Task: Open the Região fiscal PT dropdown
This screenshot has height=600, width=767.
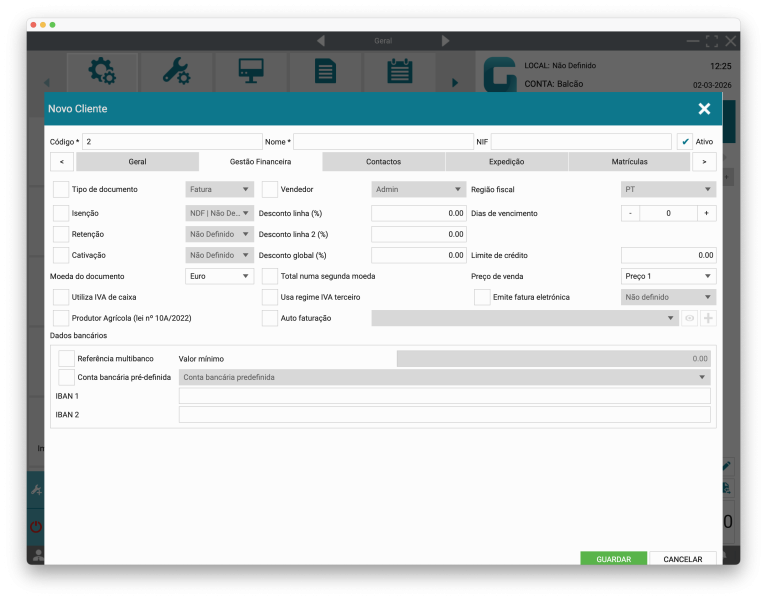Action: (x=667, y=189)
